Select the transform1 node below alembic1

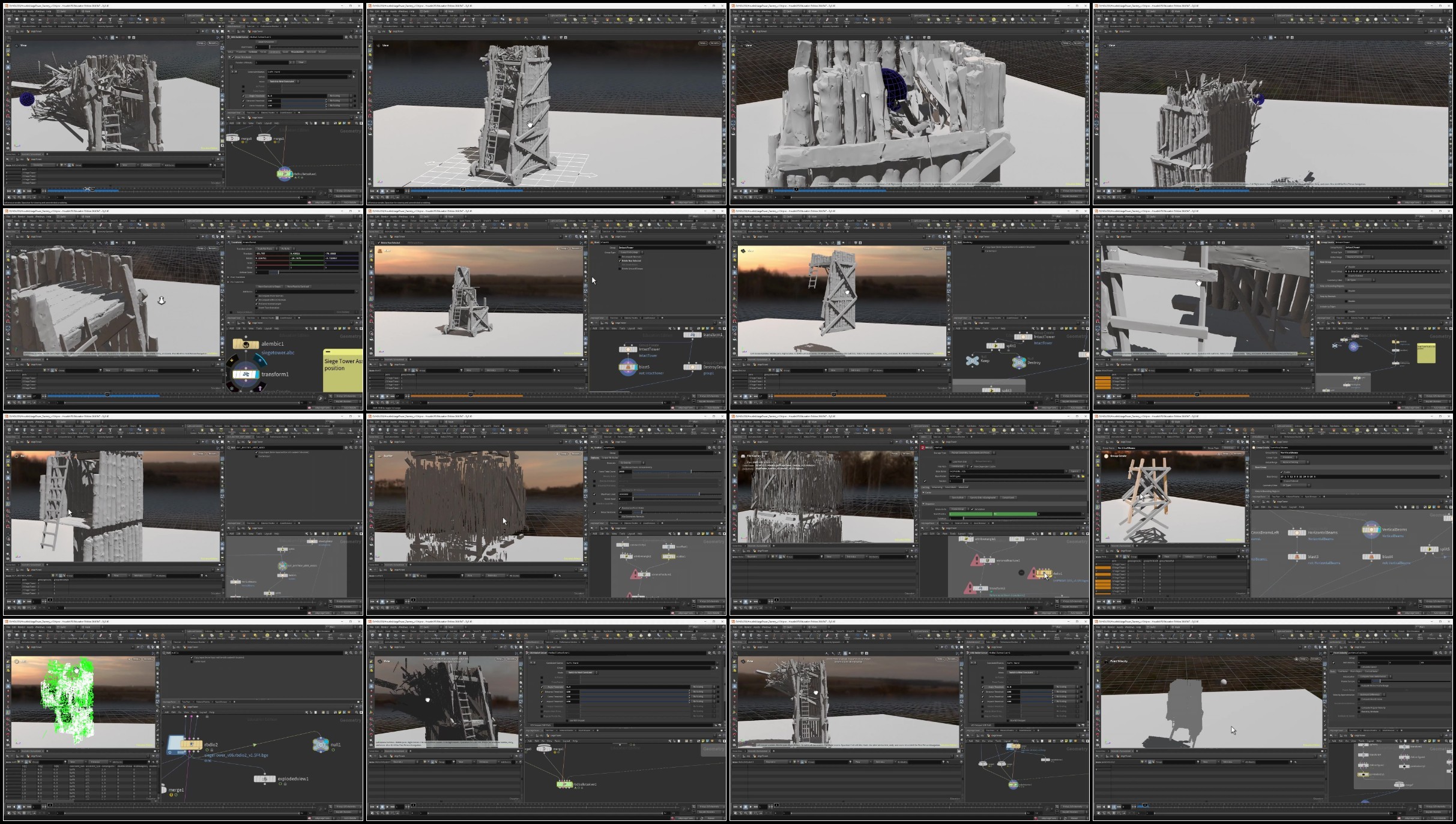(x=245, y=374)
